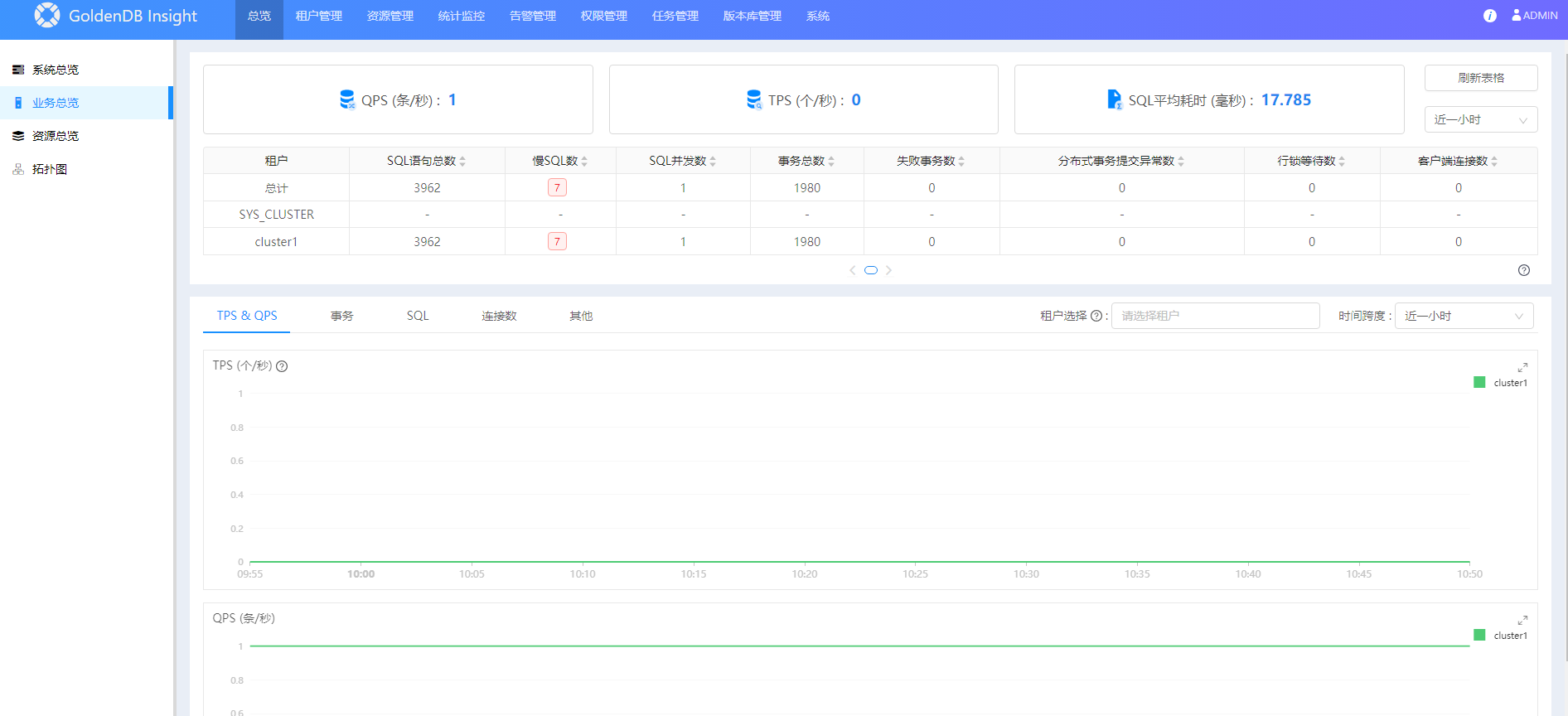Screen dimensions: 1568x716
Task: Click the 租户 column header
Action: tap(276, 161)
